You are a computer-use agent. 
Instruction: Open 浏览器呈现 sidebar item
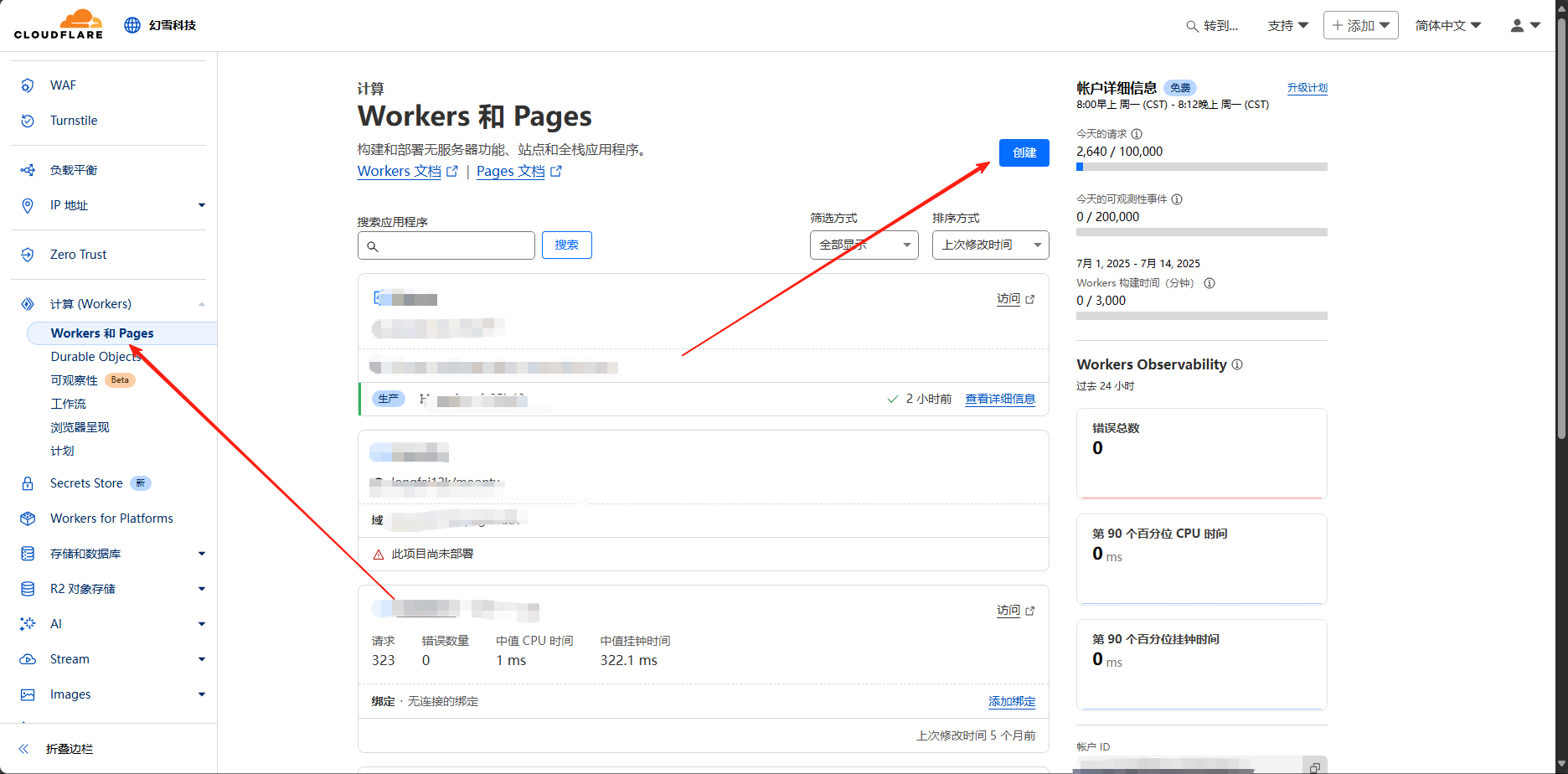click(x=80, y=427)
